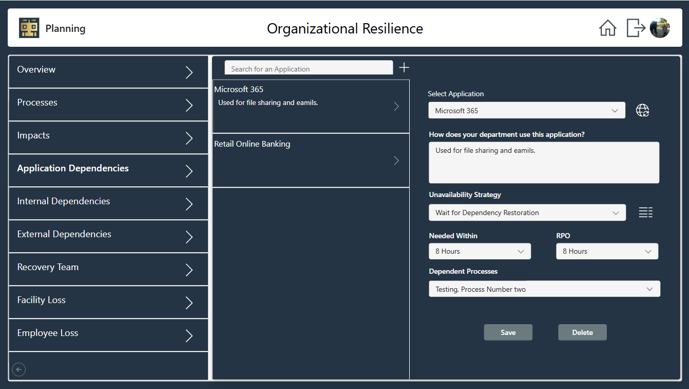
Task: Open External Dependencies menu item
Action: click(x=108, y=236)
